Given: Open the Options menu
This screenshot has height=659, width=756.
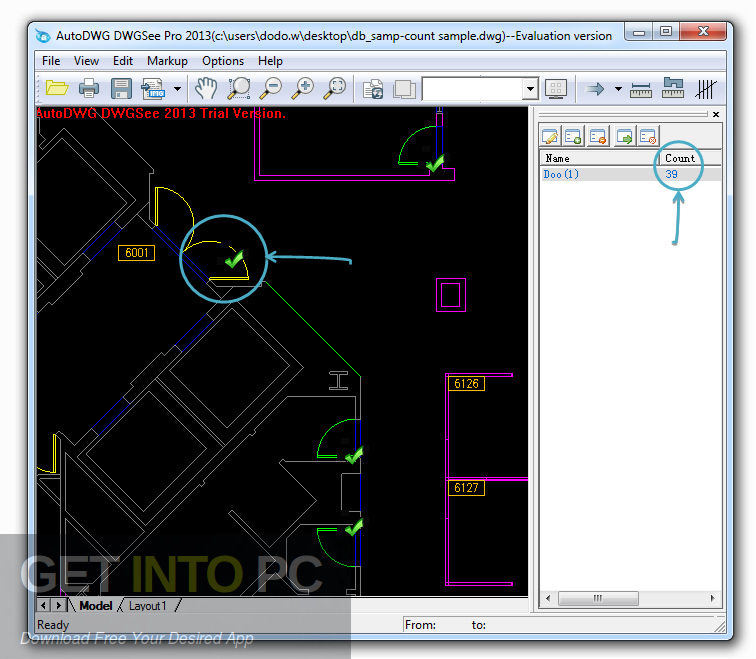Looking at the screenshot, I should [223, 61].
